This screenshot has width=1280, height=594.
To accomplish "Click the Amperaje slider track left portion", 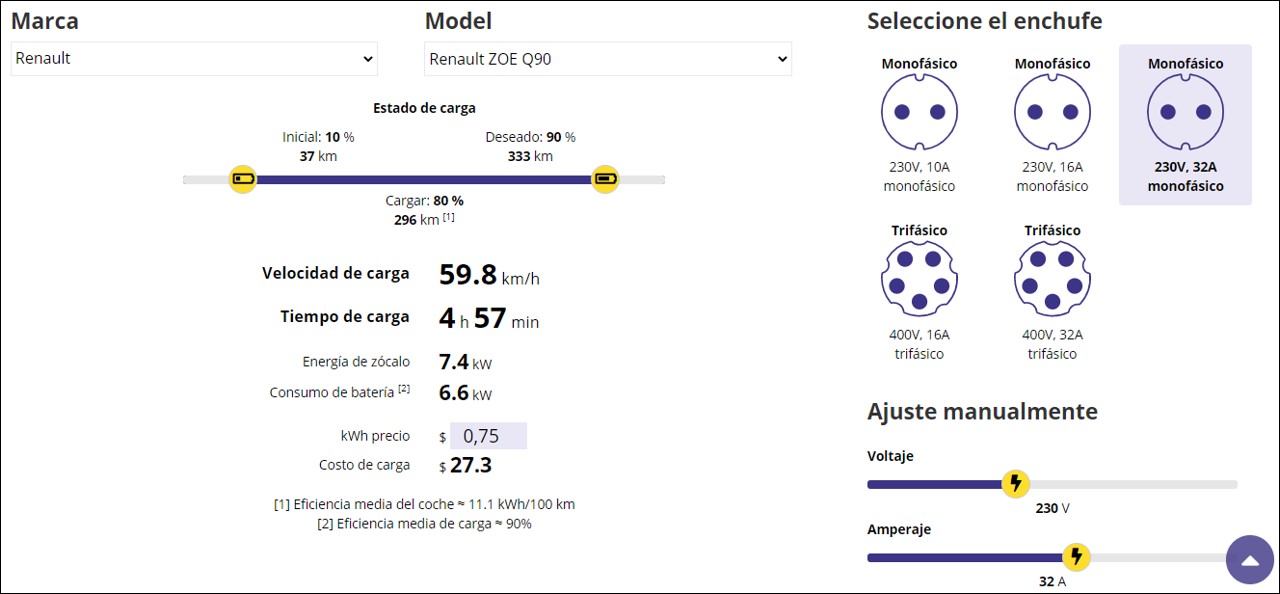I will 930,557.
